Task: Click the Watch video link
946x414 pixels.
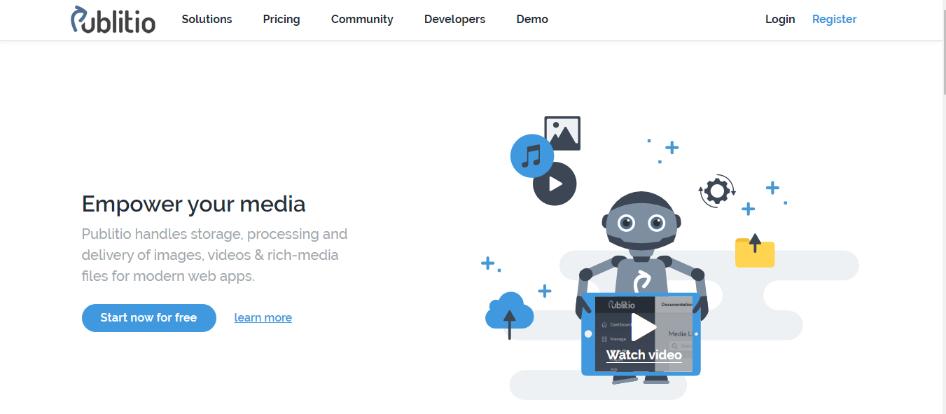Action: pyautogui.click(x=644, y=355)
